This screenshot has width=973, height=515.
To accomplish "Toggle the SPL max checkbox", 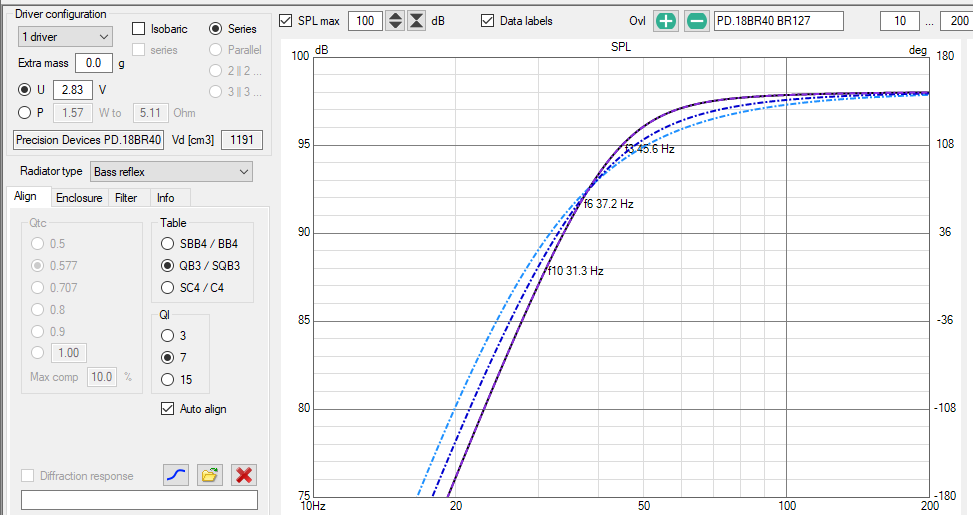I will point(285,20).
